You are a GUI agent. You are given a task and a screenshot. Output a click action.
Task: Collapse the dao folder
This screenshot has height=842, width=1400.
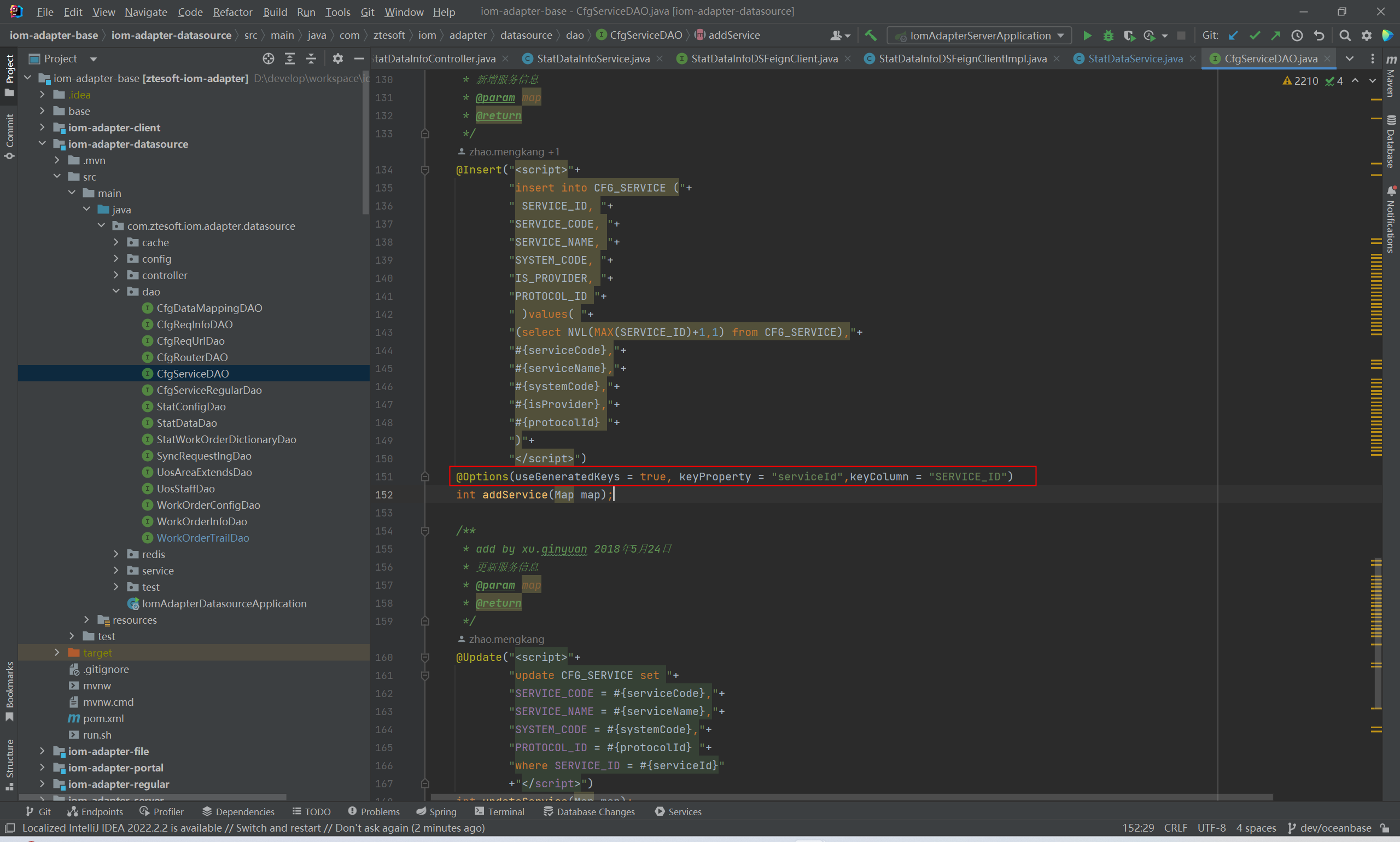[116, 291]
